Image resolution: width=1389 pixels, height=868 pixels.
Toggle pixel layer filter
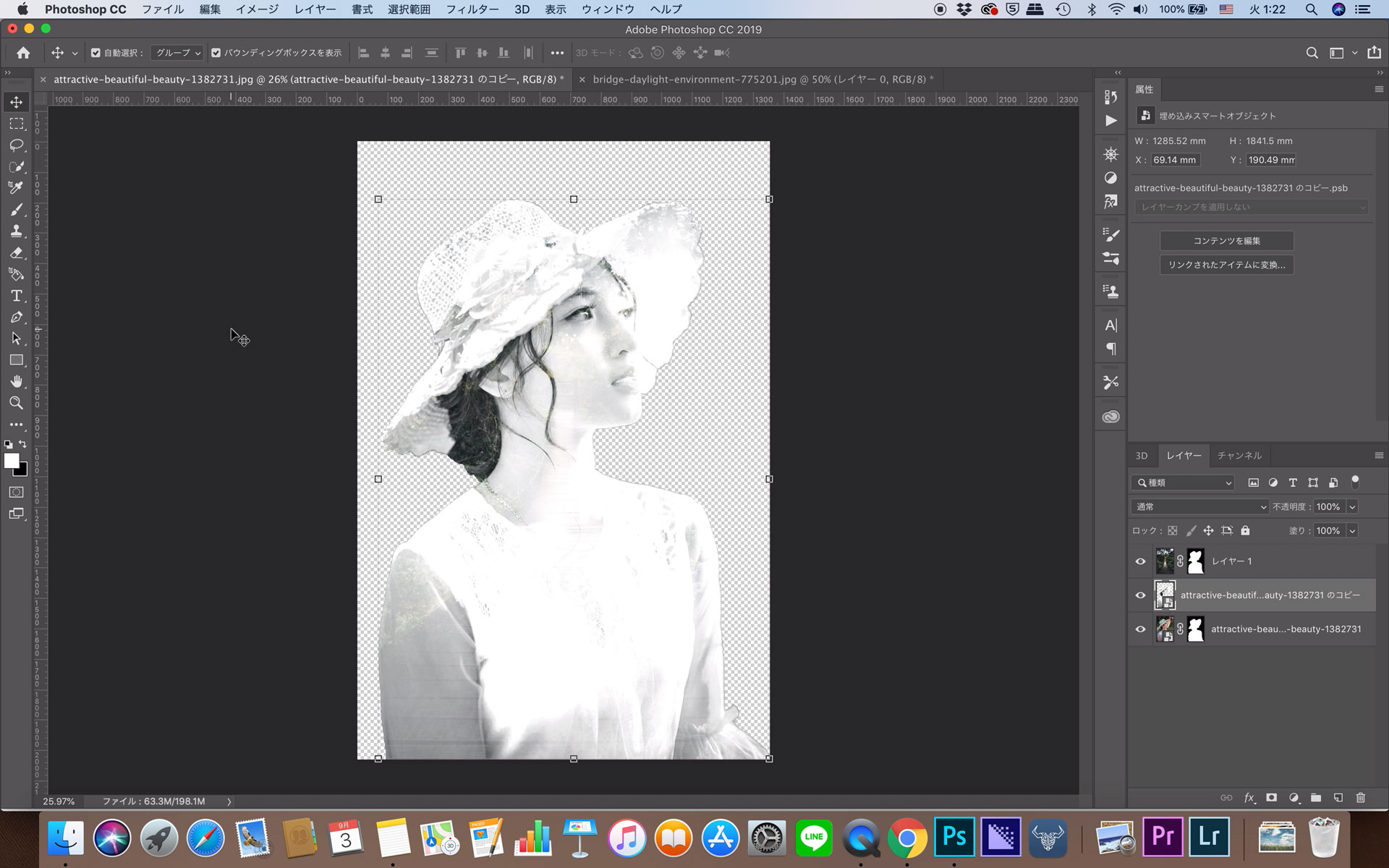click(x=1253, y=482)
